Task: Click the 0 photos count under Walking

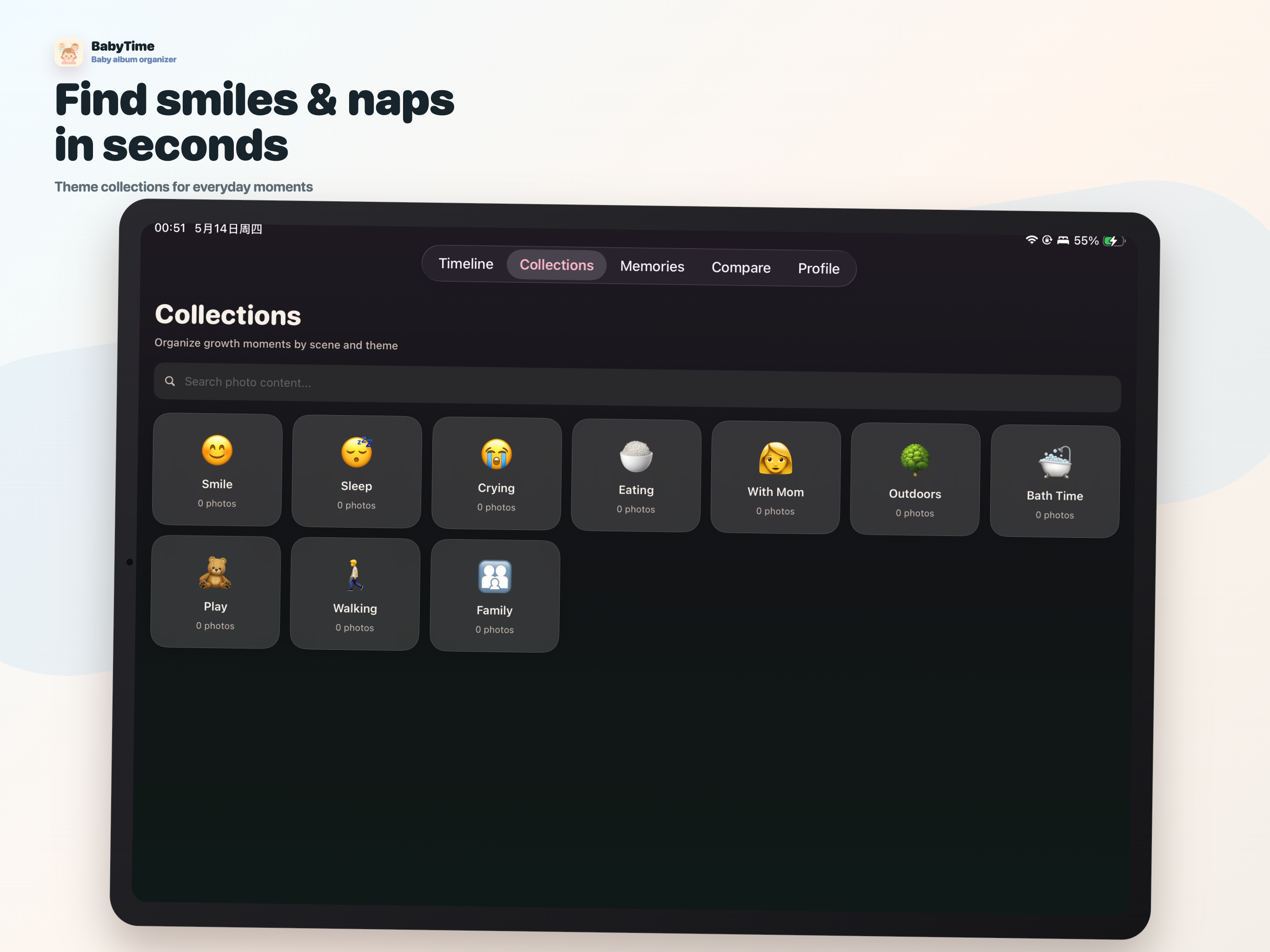Action: tap(355, 628)
